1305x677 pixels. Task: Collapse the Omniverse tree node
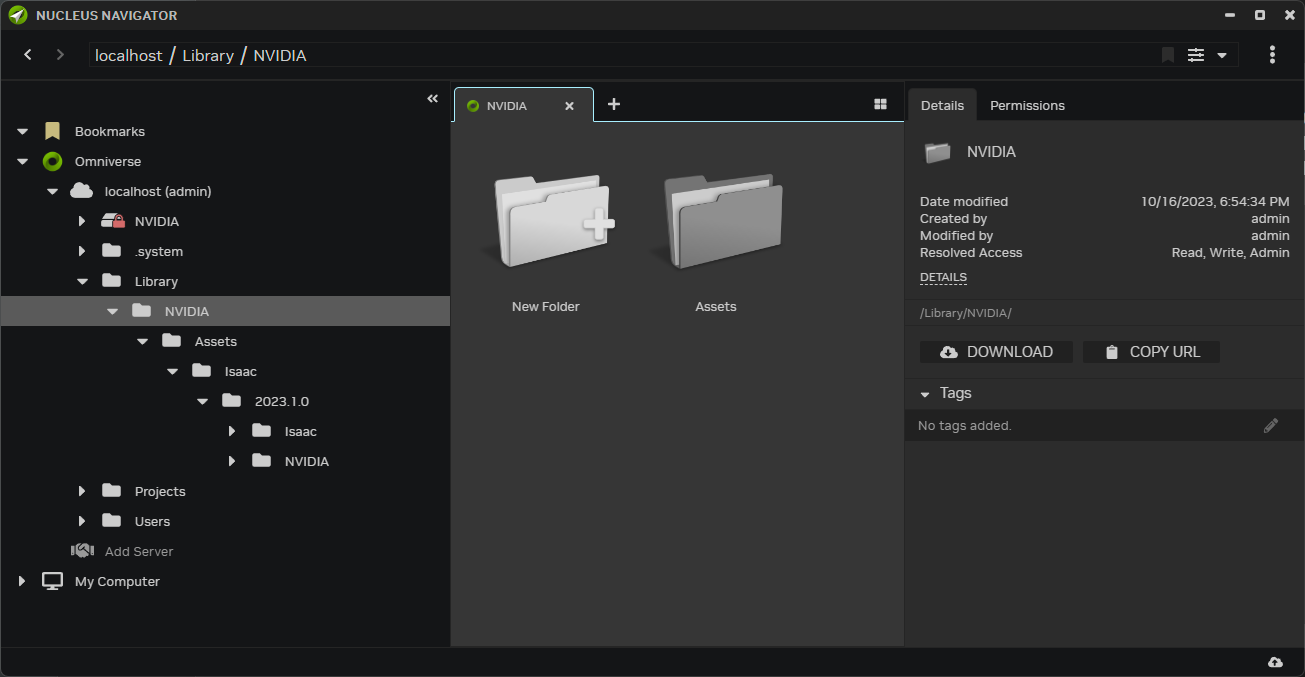[22, 161]
